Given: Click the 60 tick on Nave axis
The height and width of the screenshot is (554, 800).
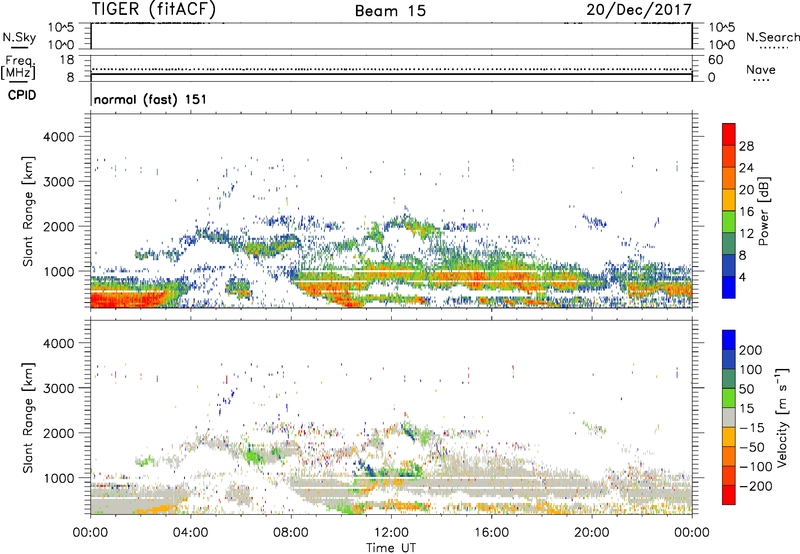Looking at the screenshot, I should click(716, 60).
